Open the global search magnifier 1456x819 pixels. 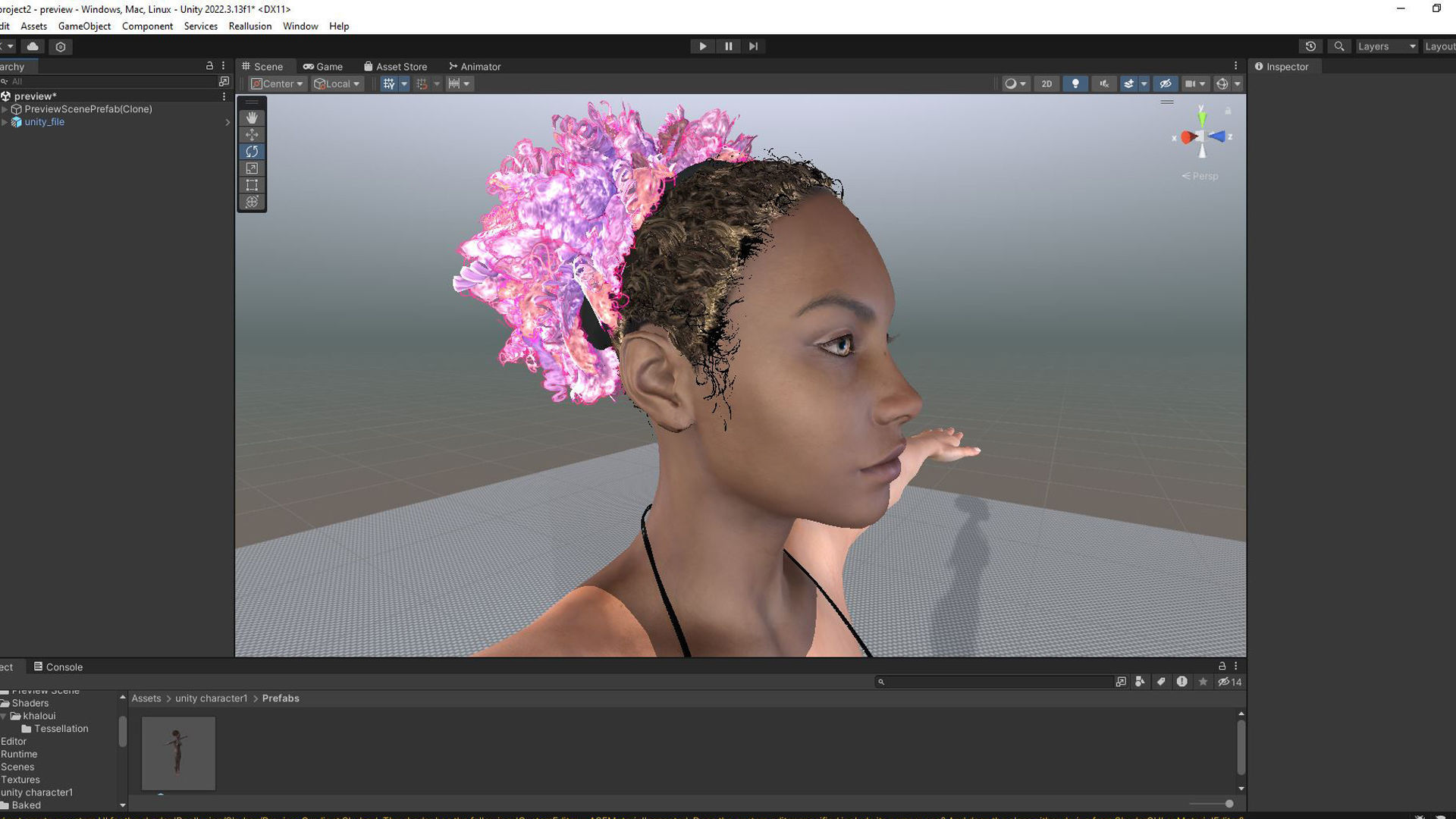tap(1339, 46)
